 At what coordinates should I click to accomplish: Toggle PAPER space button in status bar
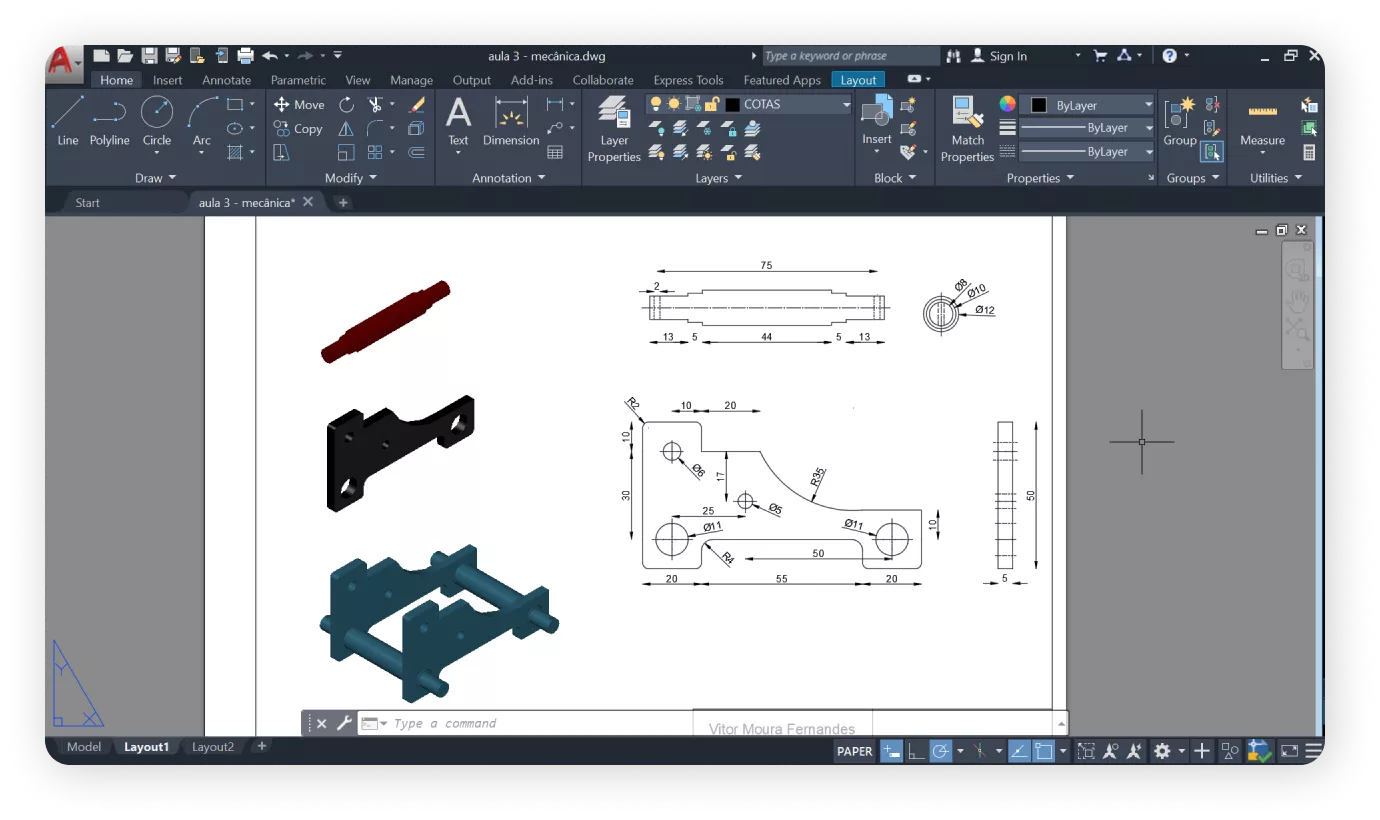tap(854, 751)
